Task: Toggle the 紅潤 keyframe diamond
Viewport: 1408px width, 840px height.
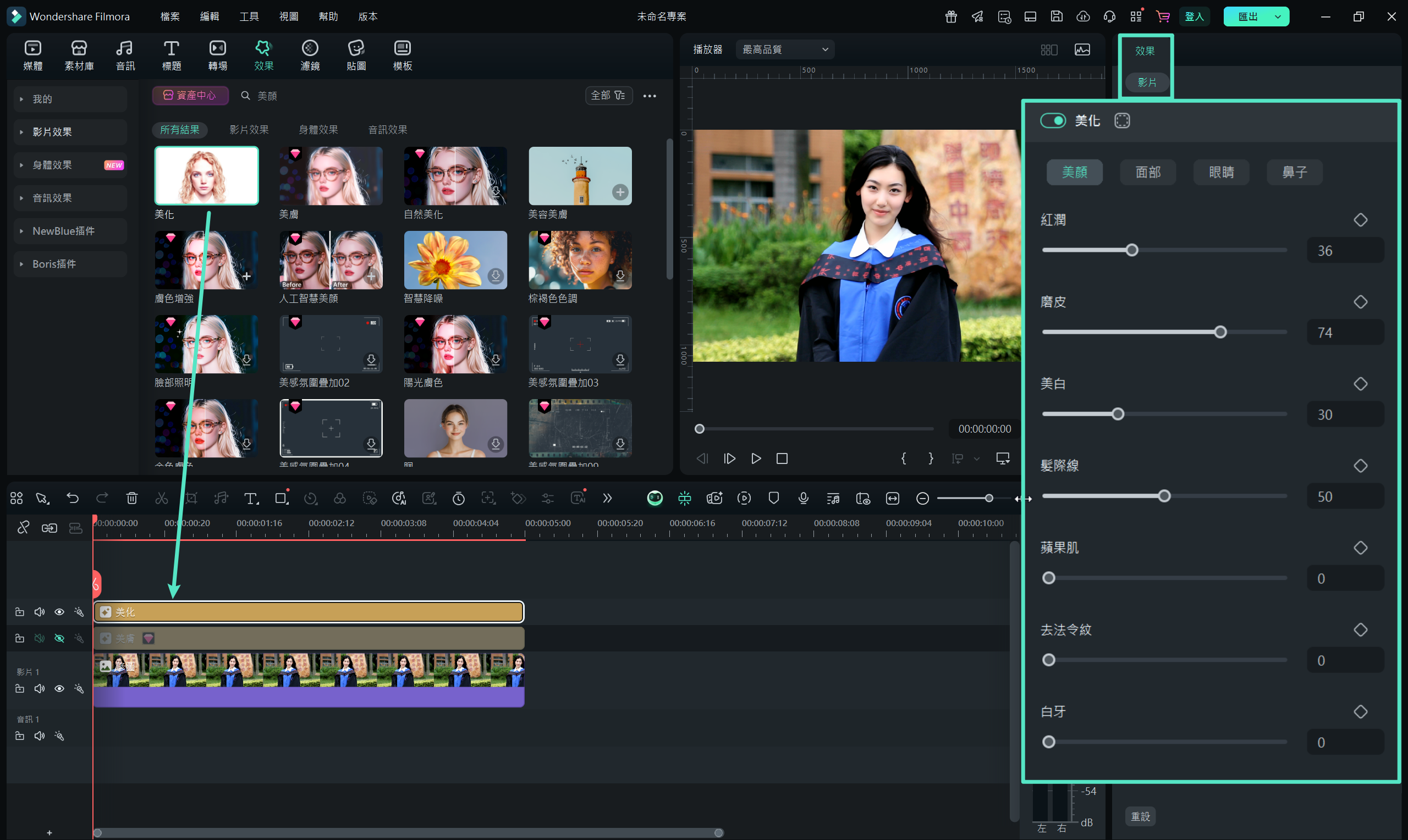Action: click(x=1361, y=220)
